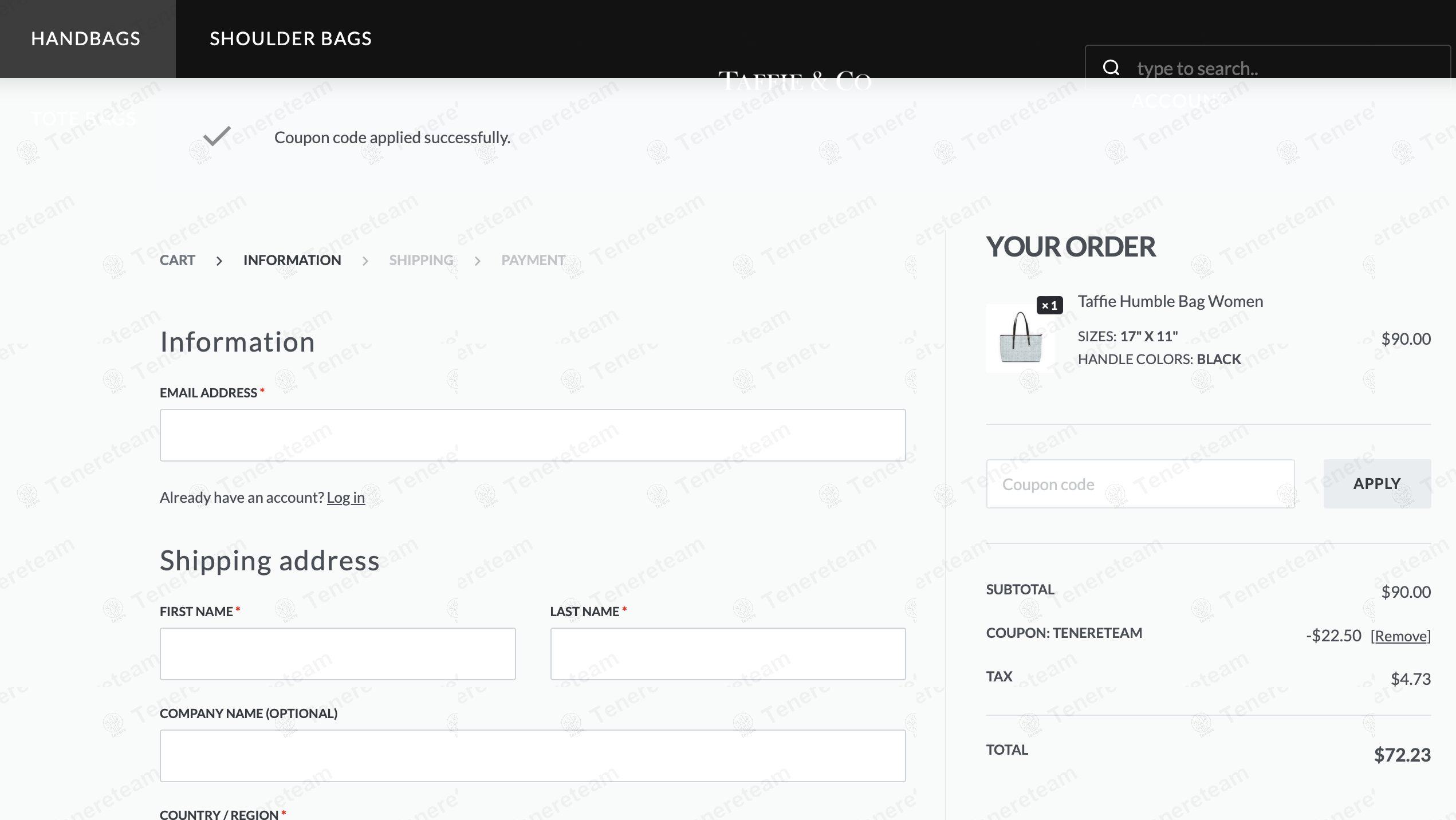This screenshot has height=820, width=1456.
Task: Click the -$22.50 coupon discount value
Action: tap(1333, 636)
